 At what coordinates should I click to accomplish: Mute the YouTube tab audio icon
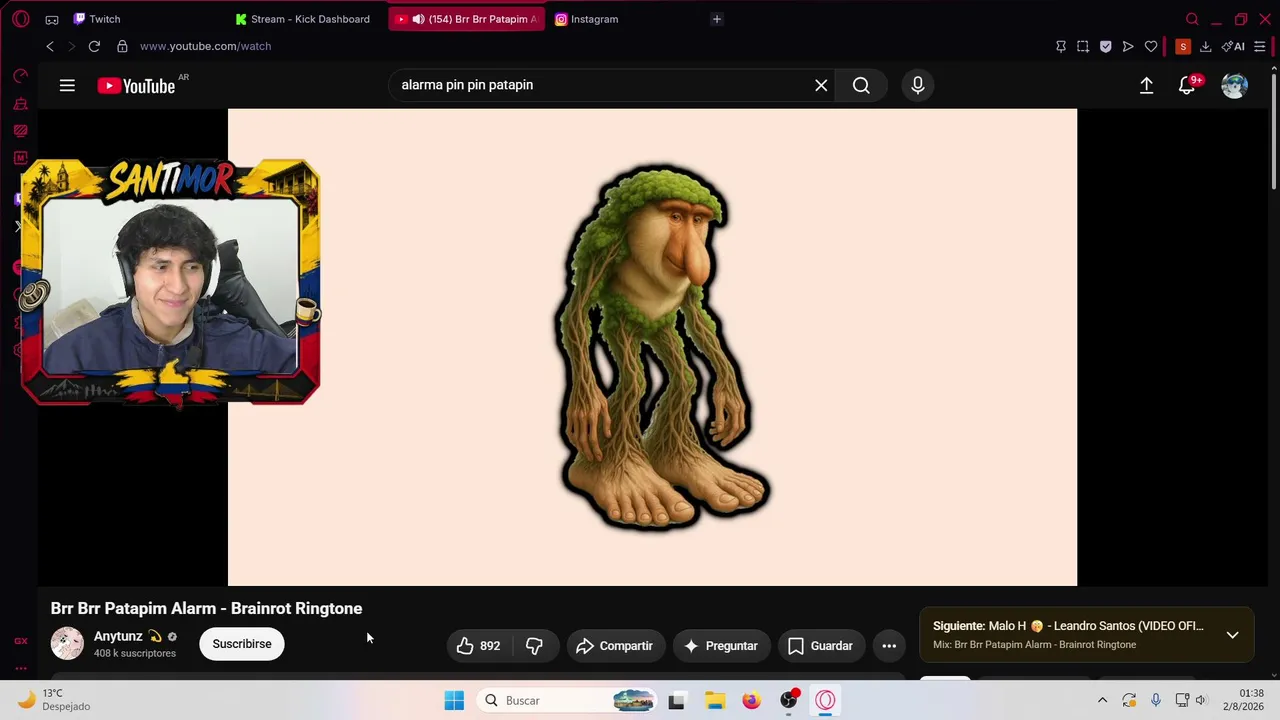pyautogui.click(x=418, y=19)
